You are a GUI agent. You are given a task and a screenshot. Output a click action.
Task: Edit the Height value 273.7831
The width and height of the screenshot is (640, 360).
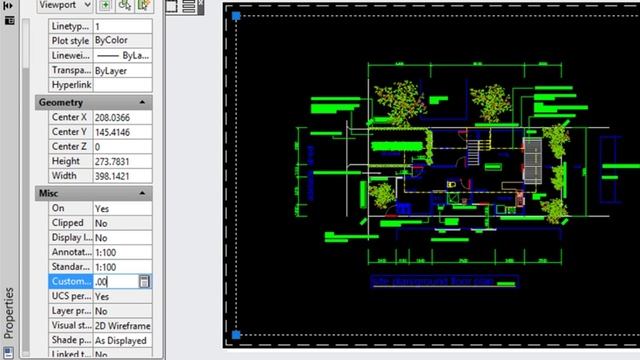pos(122,162)
